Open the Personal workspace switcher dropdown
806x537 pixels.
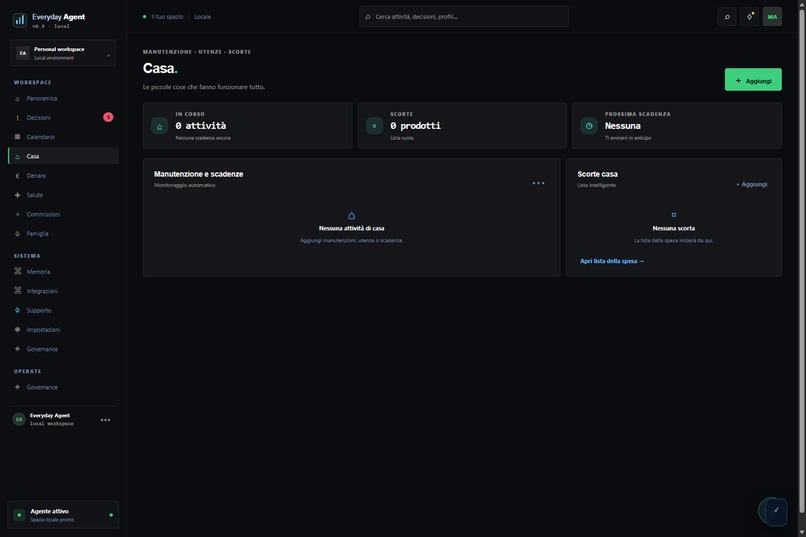[x=63, y=53]
